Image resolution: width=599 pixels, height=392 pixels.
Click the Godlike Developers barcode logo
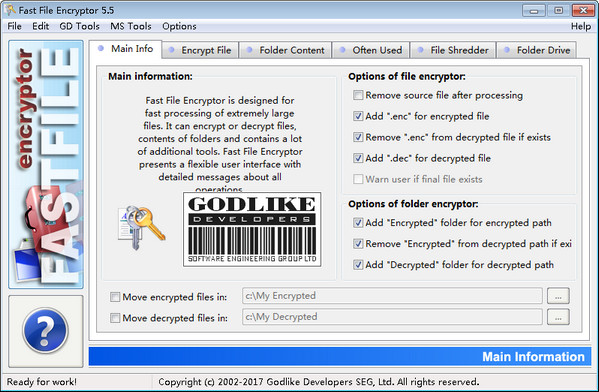coord(252,229)
